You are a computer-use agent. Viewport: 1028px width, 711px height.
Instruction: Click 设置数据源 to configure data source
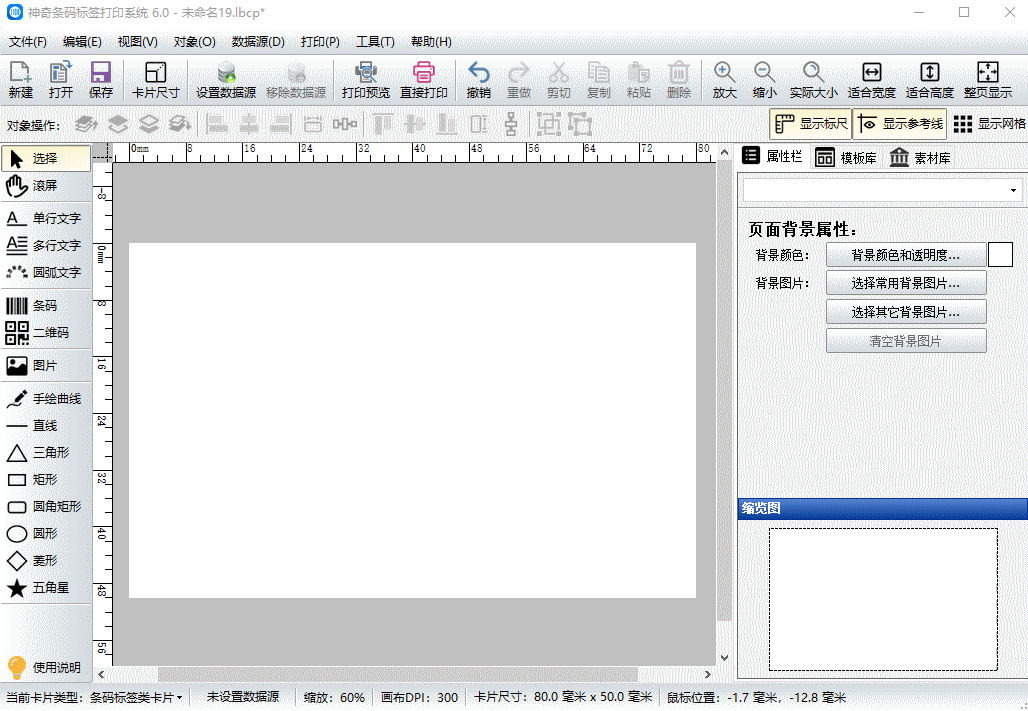pos(226,80)
